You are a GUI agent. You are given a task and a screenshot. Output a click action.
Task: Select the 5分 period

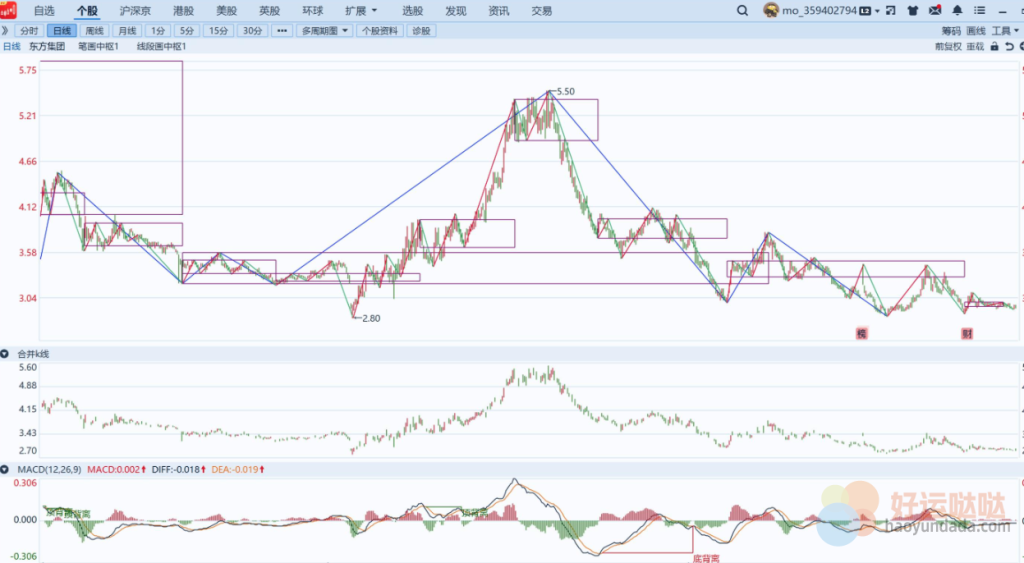click(x=187, y=31)
